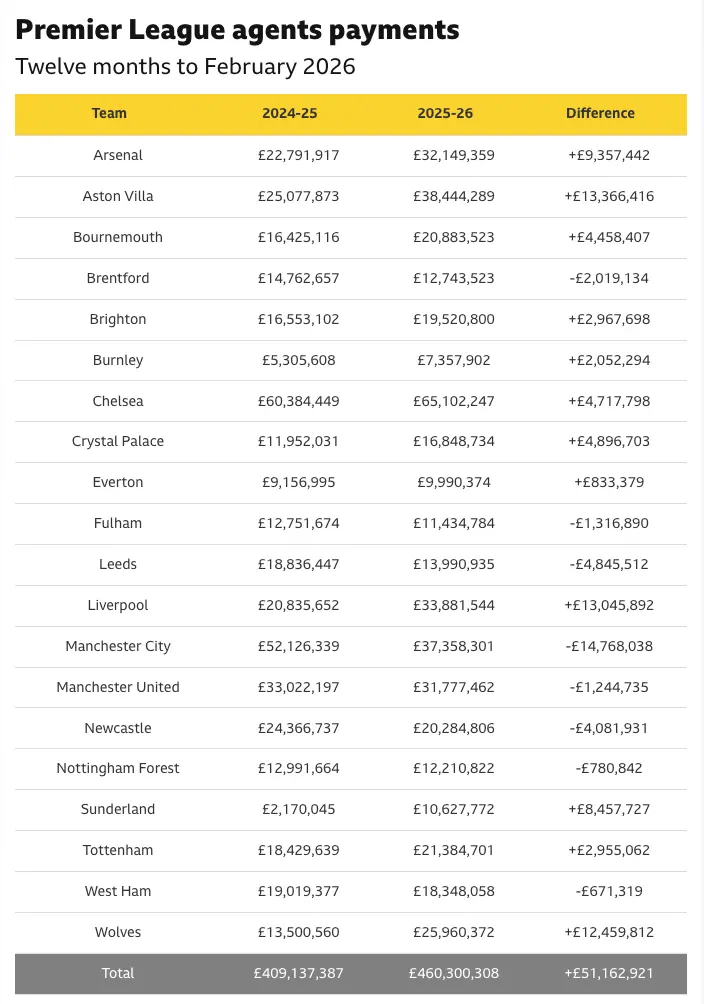Click Sunderland's 2024-25 payment £2,170,045
This screenshot has height=1004, width=704.
(x=298, y=809)
